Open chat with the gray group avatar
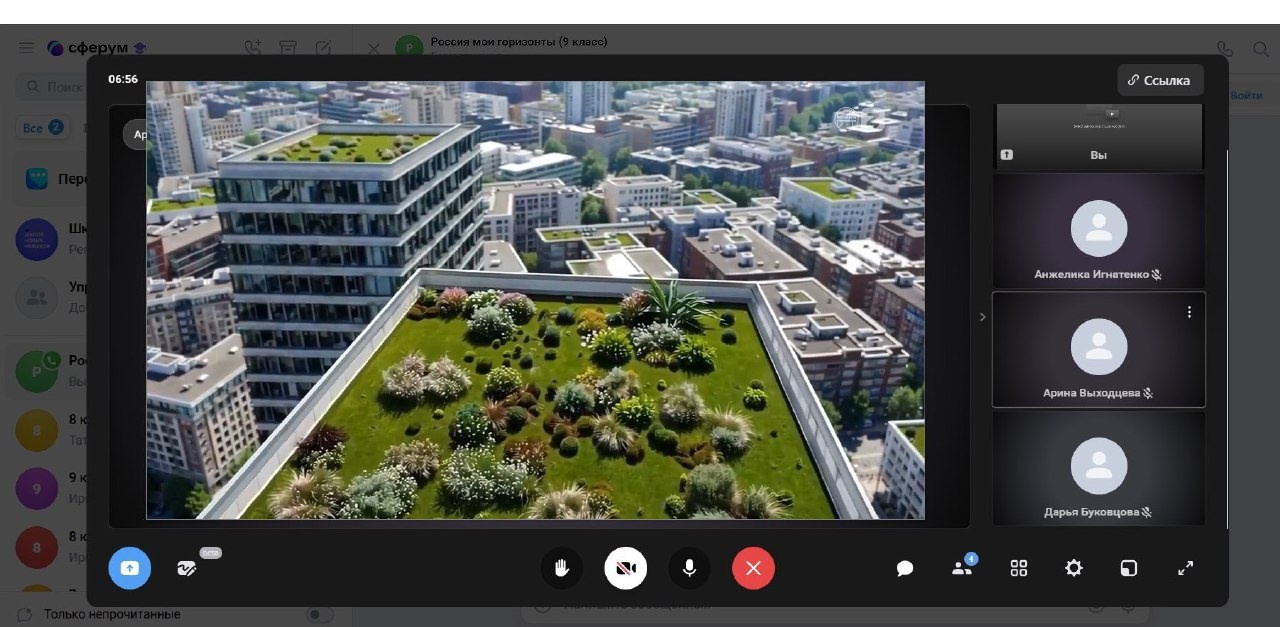The height and width of the screenshot is (627, 1280). pyautogui.click(x=37, y=297)
